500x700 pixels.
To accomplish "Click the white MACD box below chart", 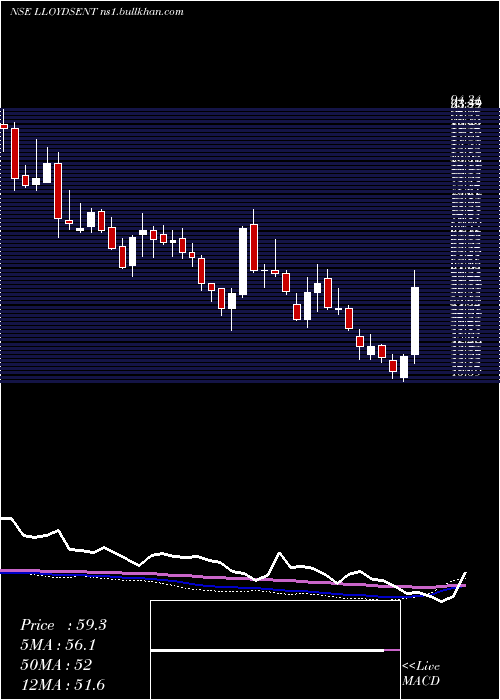I will (275, 650).
